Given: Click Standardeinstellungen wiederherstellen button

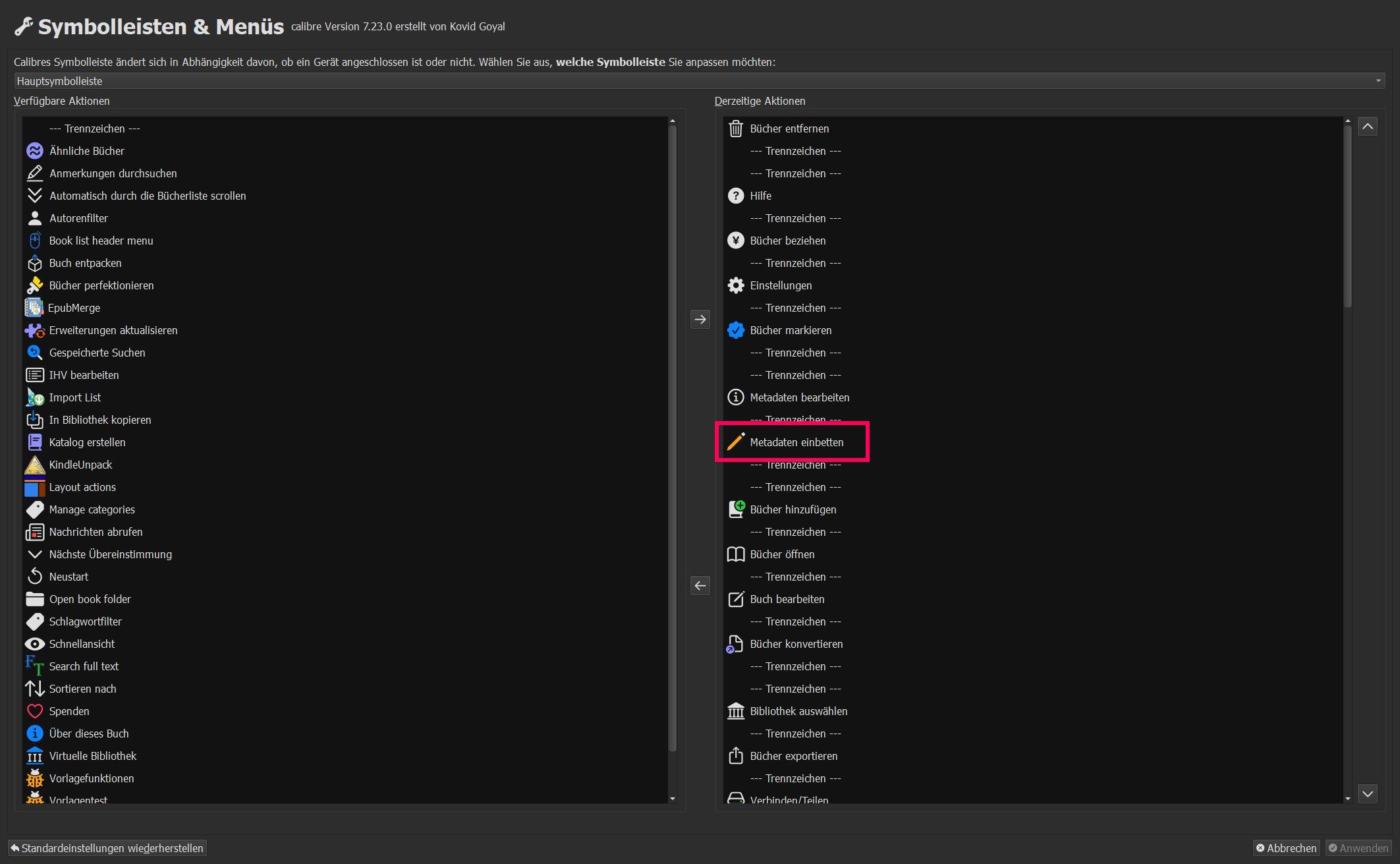Looking at the screenshot, I should 107,848.
